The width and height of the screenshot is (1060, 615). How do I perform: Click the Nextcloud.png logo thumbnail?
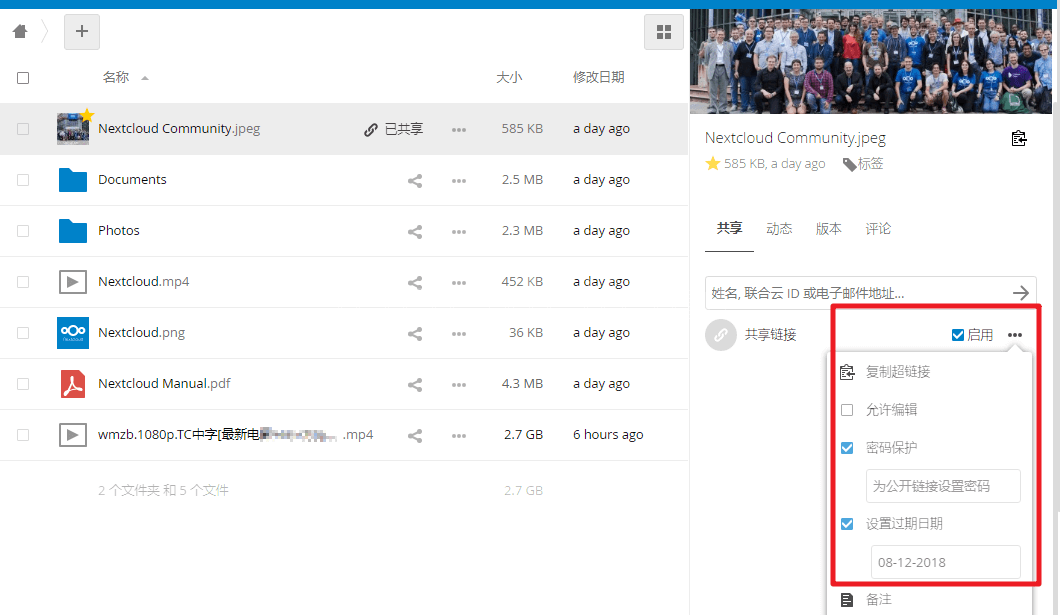point(73,333)
